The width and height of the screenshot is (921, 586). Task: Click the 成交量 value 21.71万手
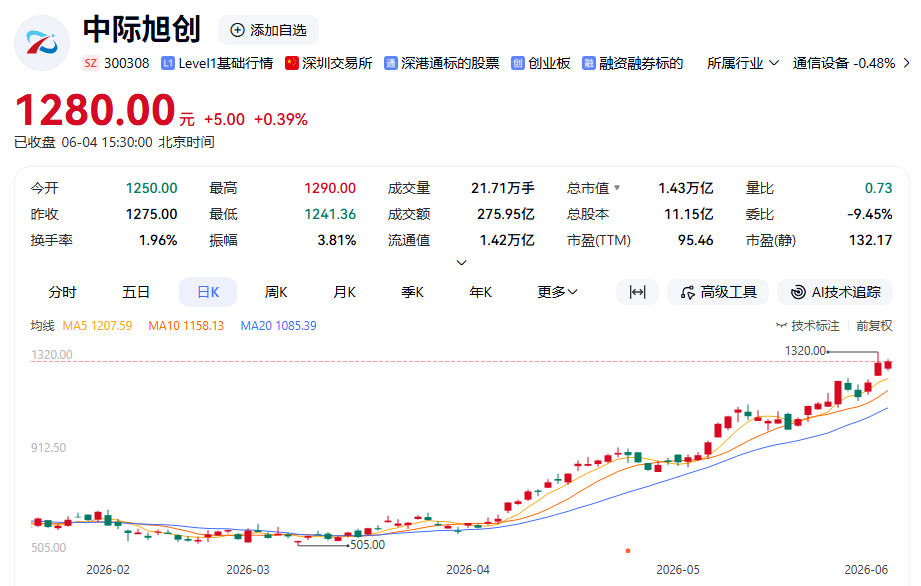pyautogui.click(x=503, y=188)
